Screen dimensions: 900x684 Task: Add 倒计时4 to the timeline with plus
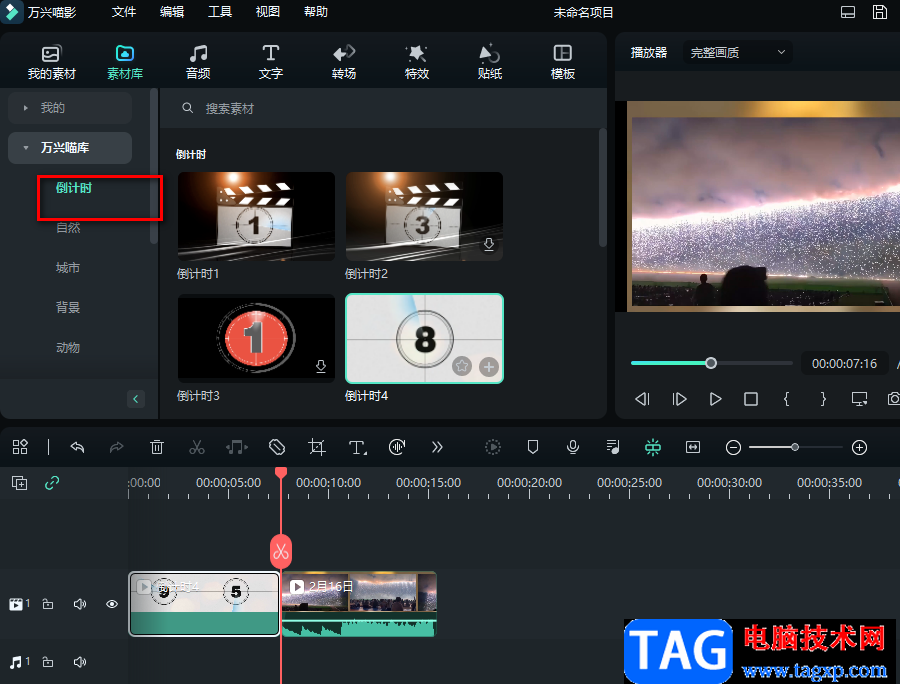488,367
